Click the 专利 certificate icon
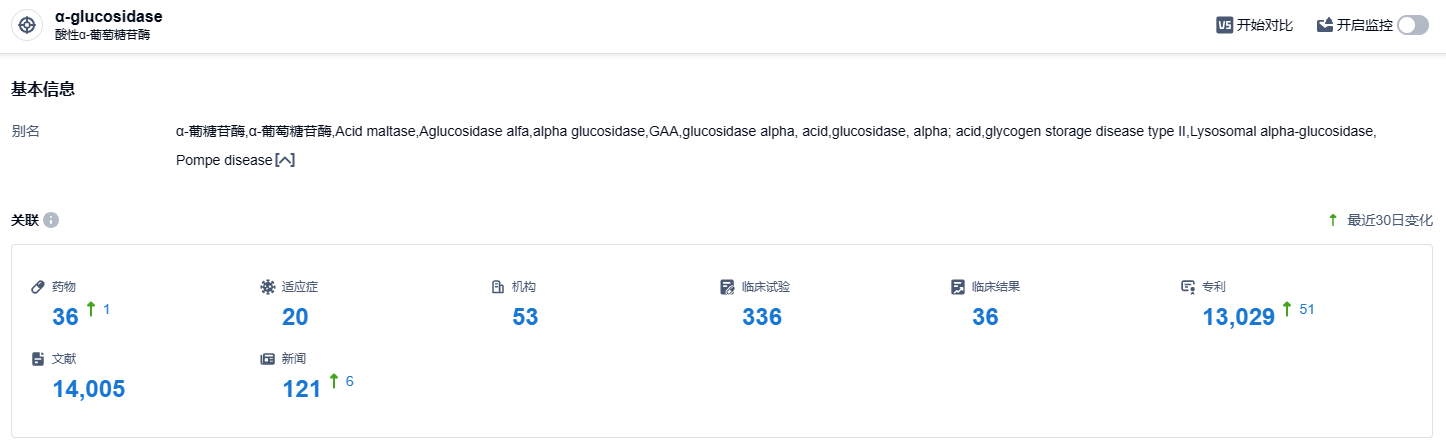 tap(1188, 287)
